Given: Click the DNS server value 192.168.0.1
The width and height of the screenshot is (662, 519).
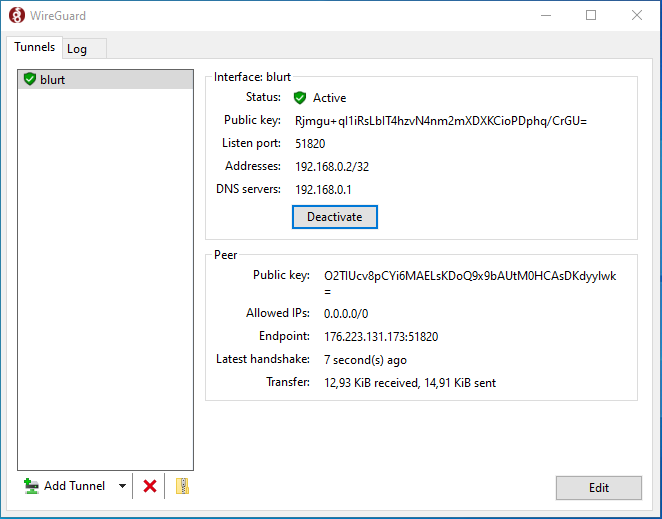Looking at the screenshot, I should [323, 189].
